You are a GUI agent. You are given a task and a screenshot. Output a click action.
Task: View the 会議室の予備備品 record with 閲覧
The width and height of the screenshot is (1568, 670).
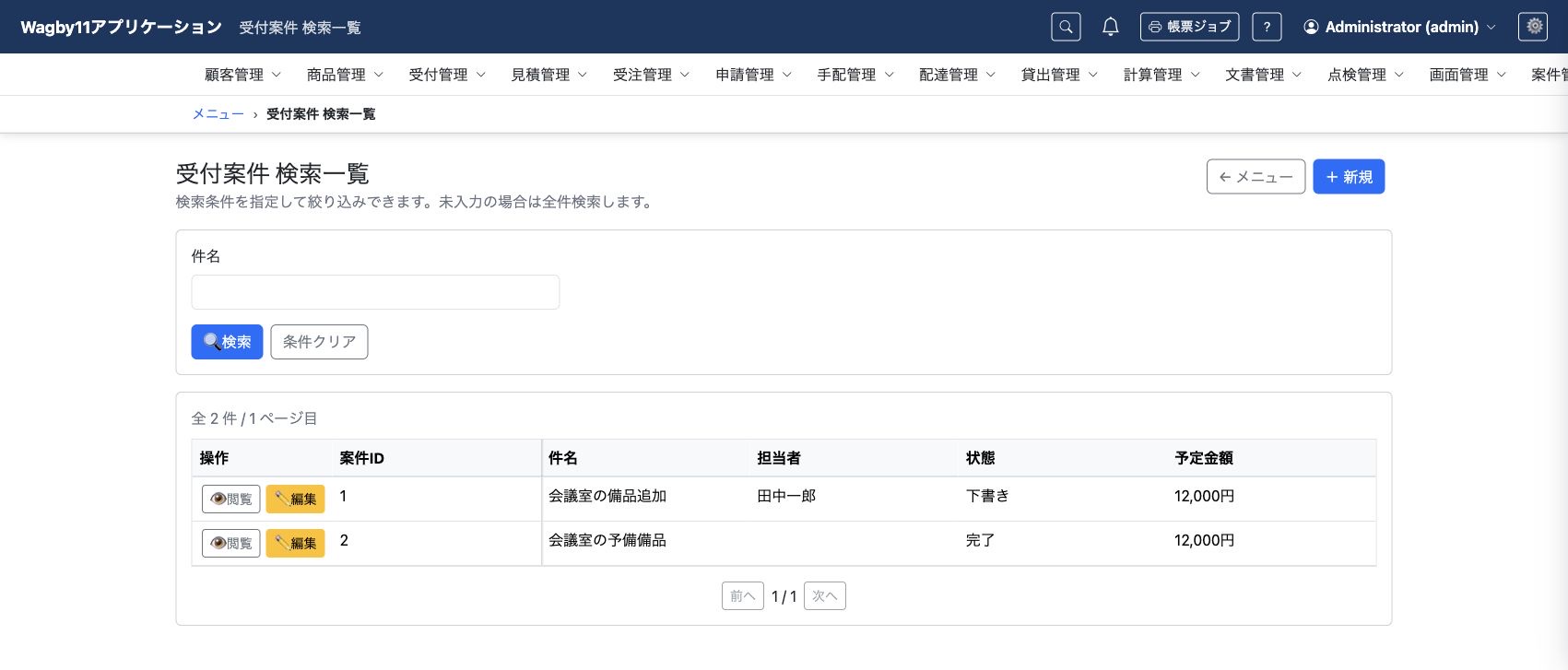pos(230,543)
